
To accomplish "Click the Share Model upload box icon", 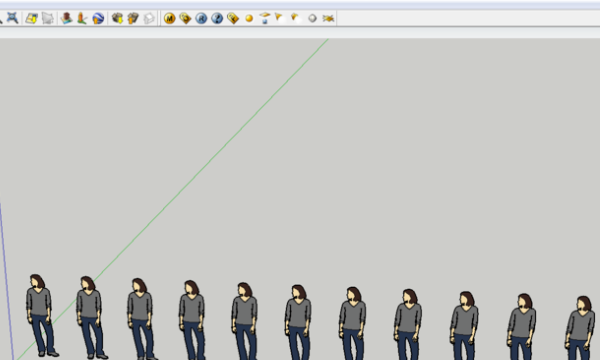I will click(133, 18).
